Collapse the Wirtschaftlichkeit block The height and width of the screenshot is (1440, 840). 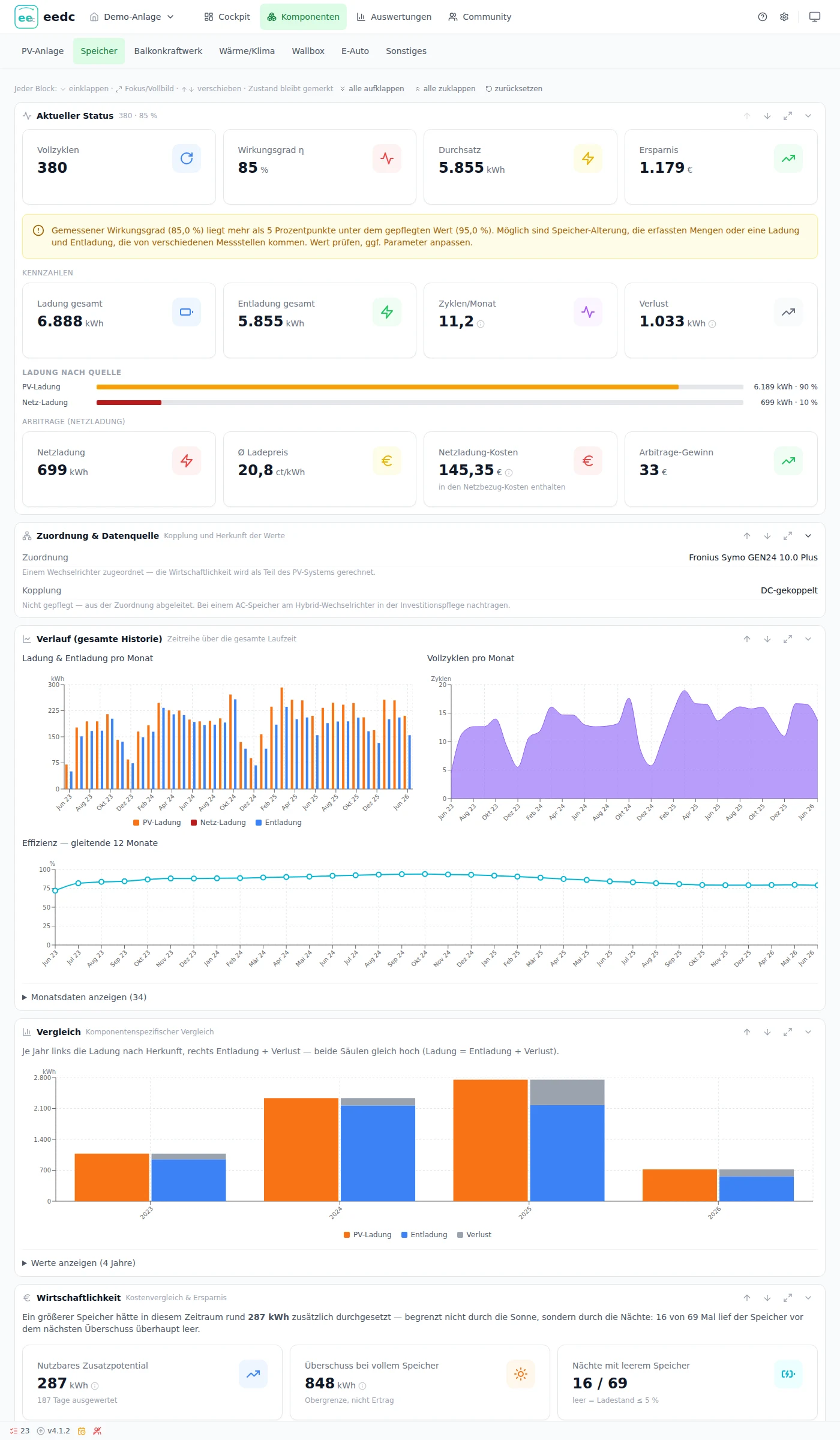[808, 1298]
